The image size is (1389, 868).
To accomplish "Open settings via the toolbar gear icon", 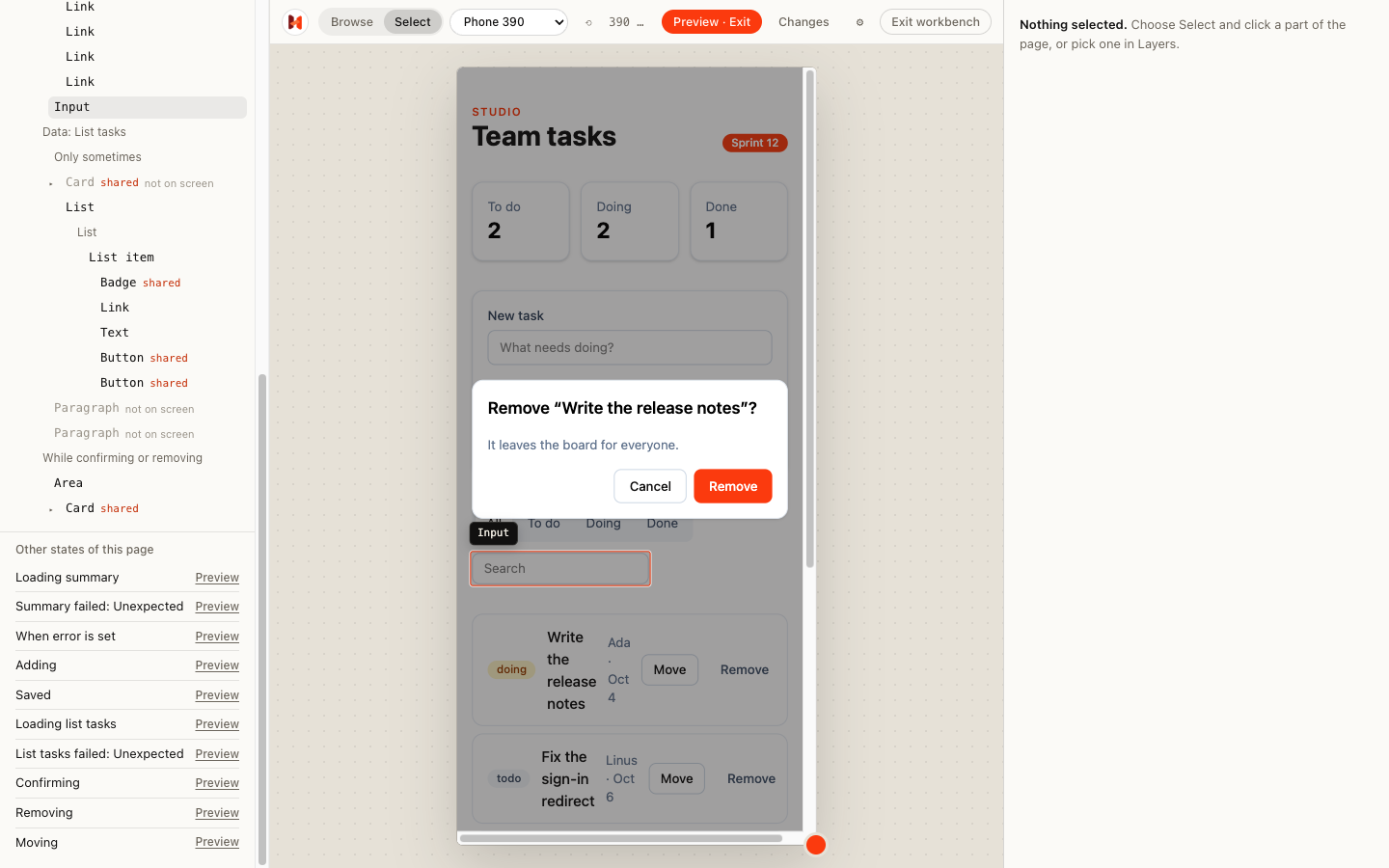I will [x=859, y=22].
